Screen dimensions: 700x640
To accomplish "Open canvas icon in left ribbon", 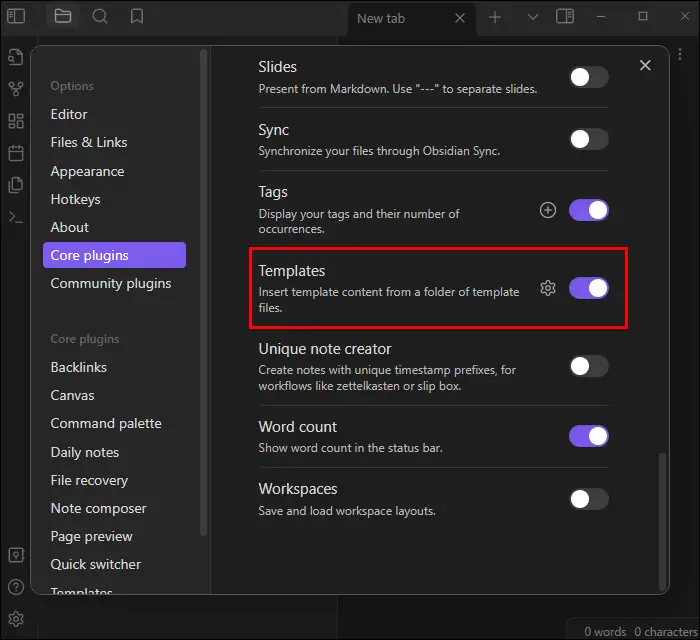I will coord(16,121).
